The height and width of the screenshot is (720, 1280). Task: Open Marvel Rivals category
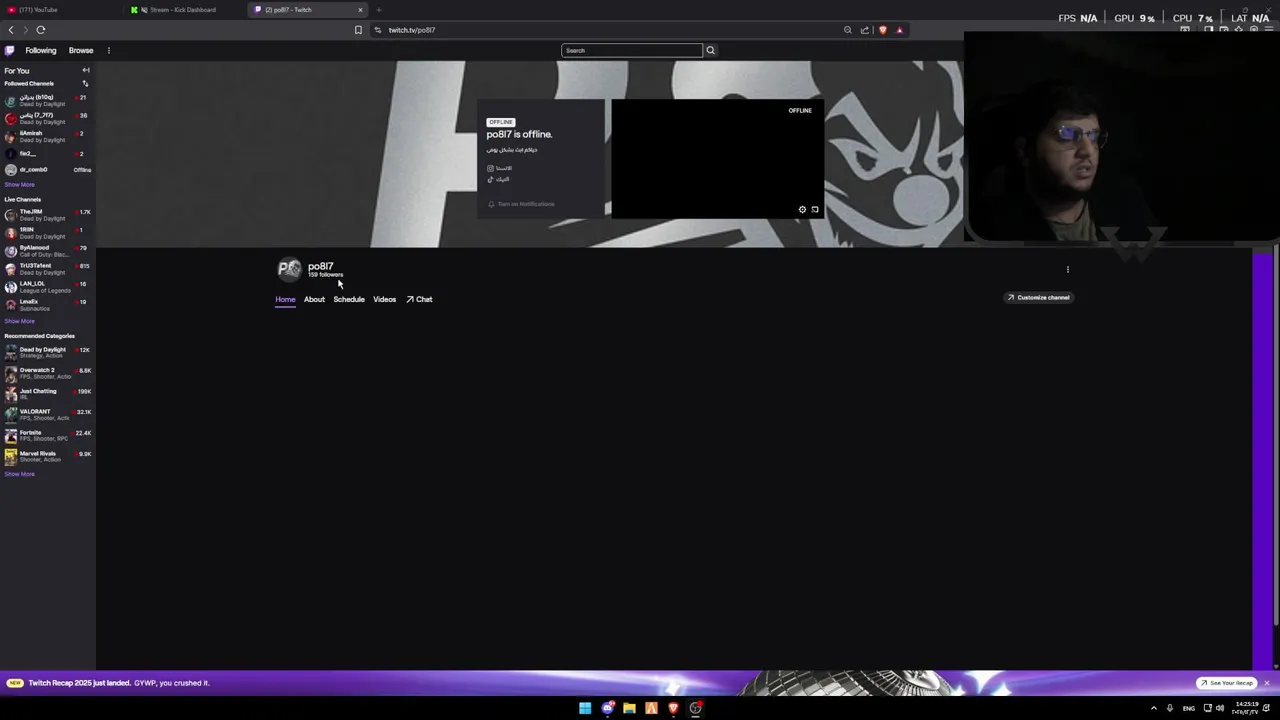click(x=47, y=456)
